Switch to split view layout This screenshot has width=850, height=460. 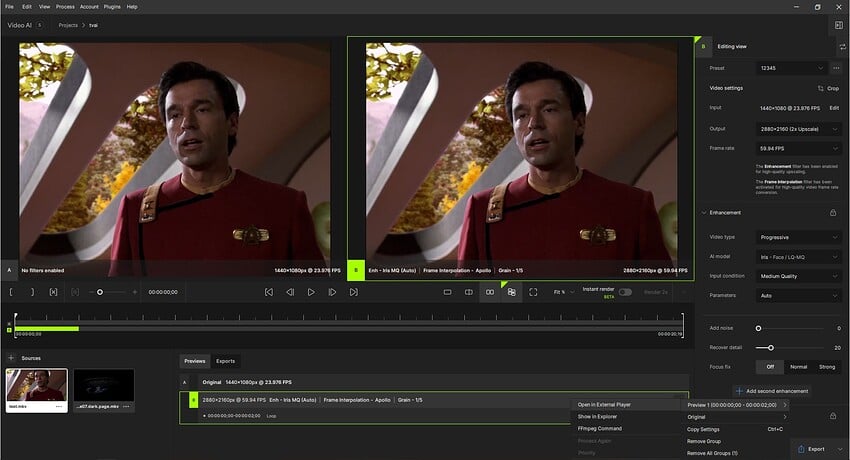(469, 292)
